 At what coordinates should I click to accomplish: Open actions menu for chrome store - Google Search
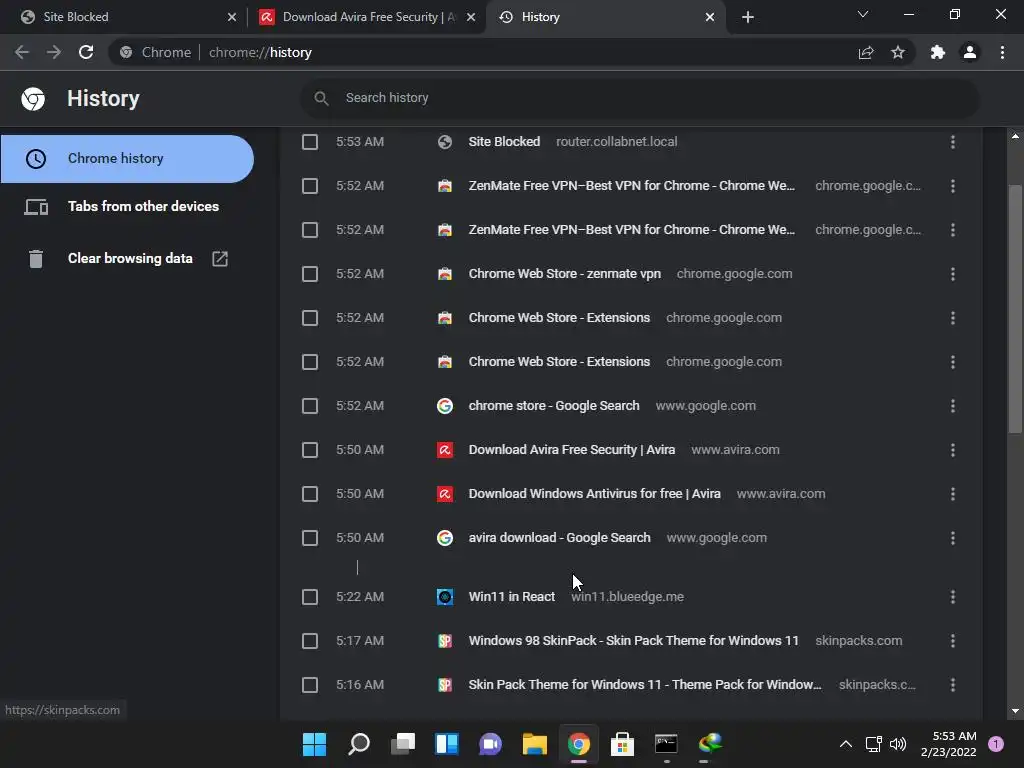pyautogui.click(x=953, y=406)
